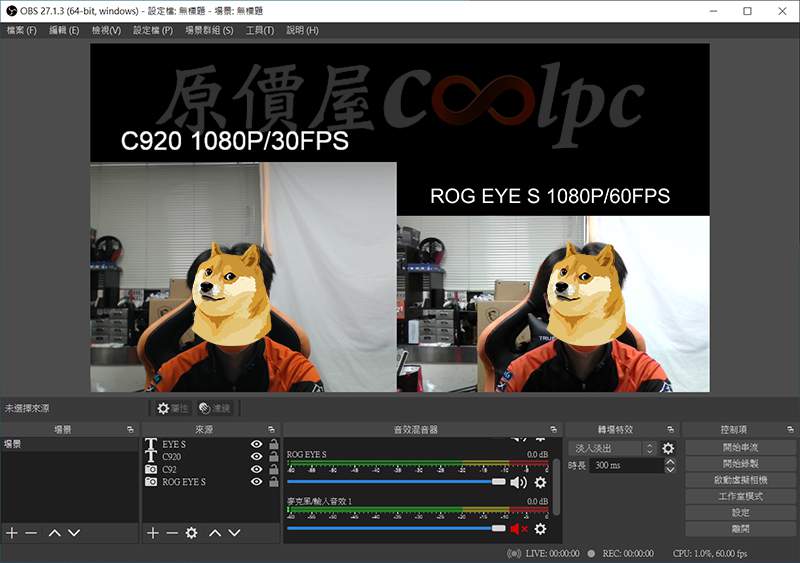Open 設定 from the controls panel

pyautogui.click(x=740, y=513)
